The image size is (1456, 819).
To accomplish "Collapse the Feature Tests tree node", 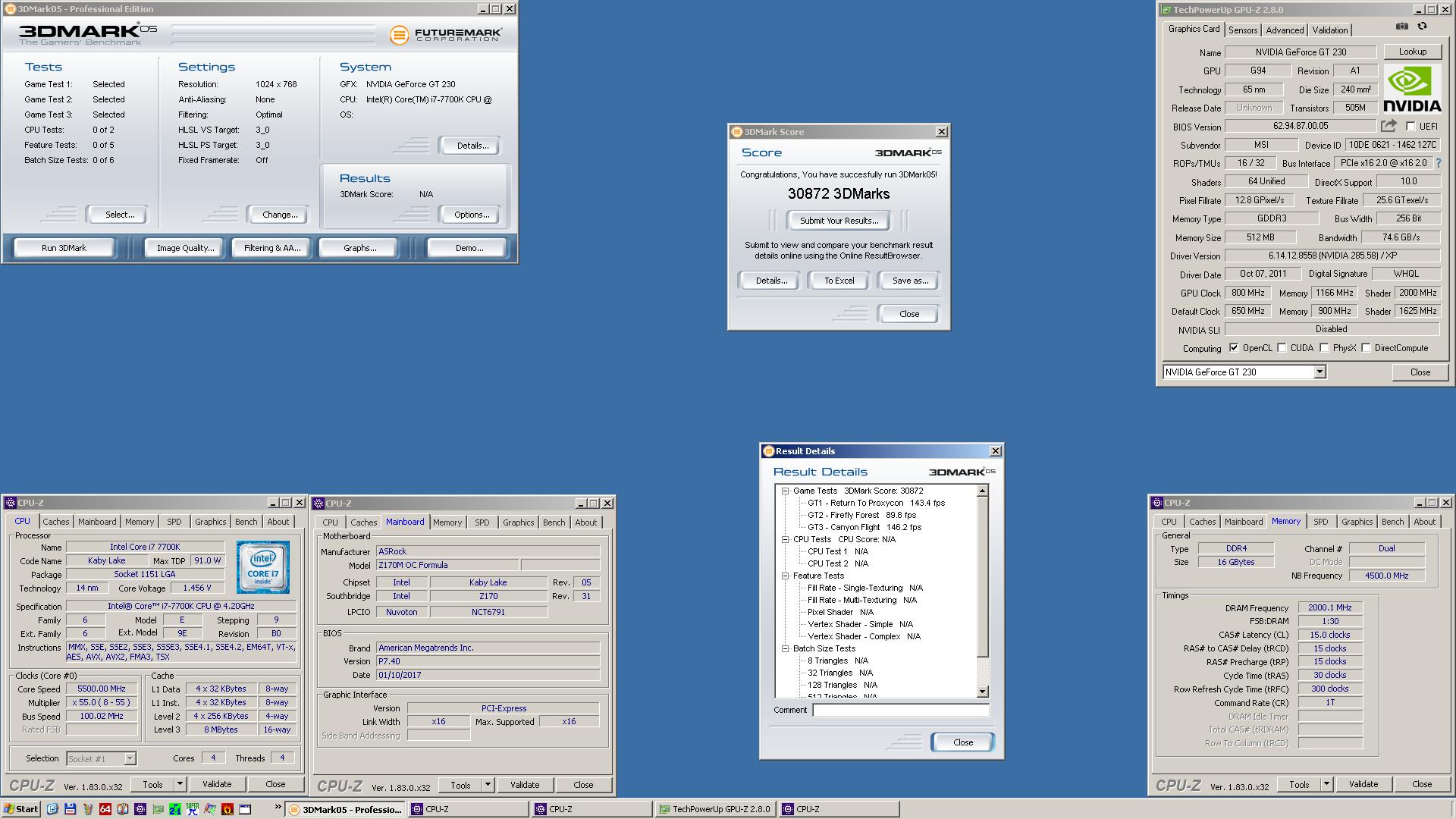I will (x=786, y=576).
